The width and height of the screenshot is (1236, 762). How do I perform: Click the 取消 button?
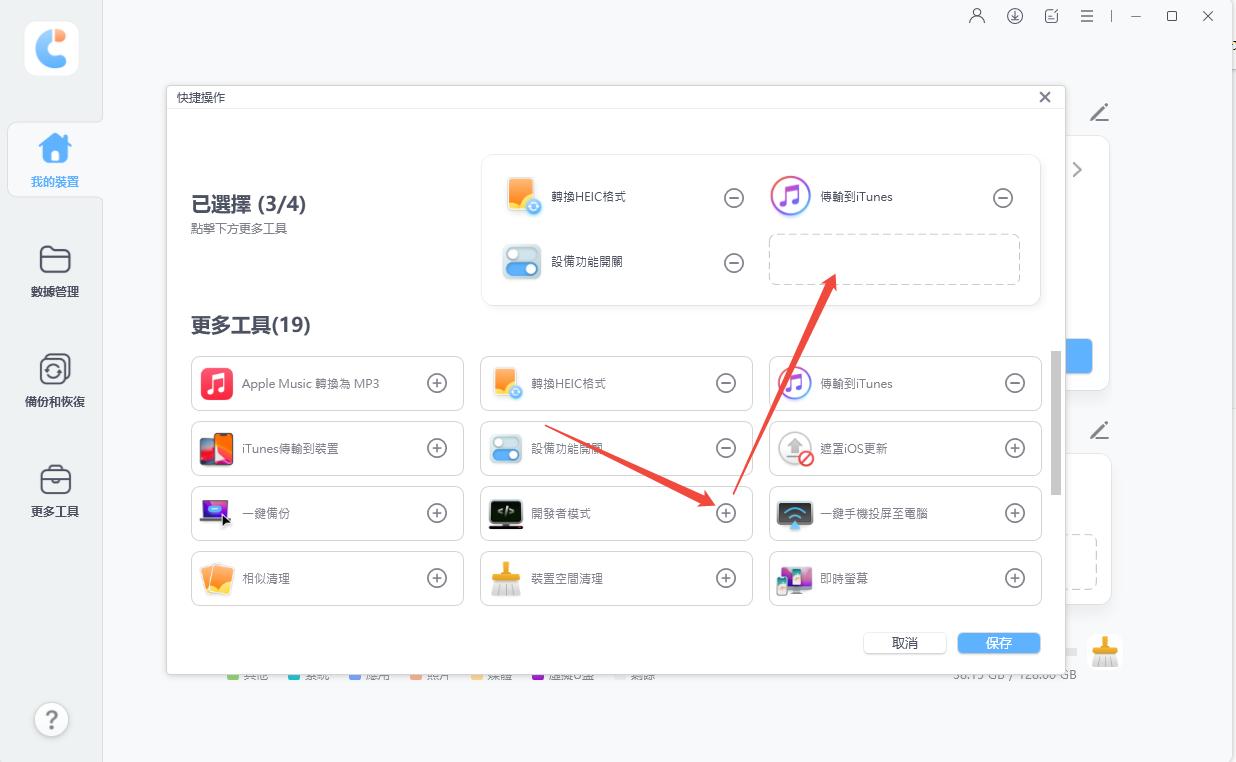click(905, 643)
